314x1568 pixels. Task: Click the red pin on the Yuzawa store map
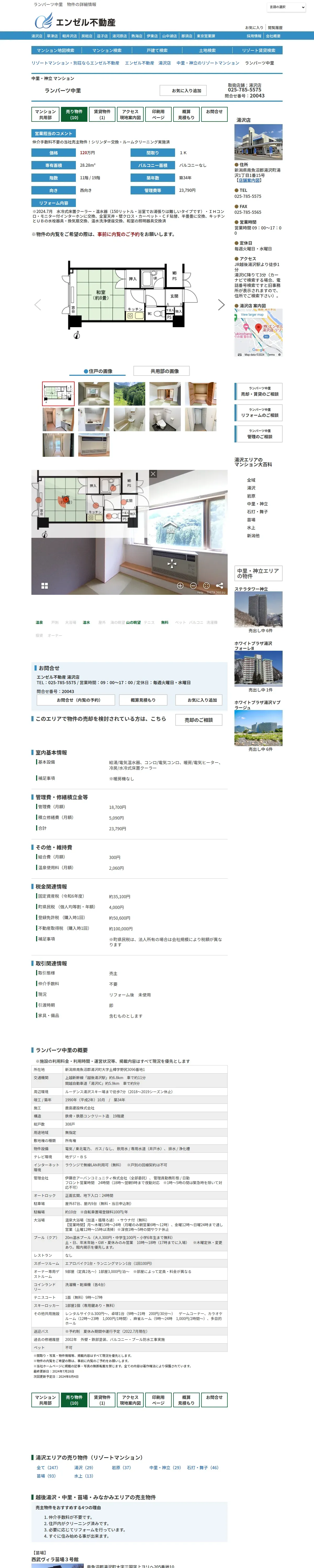(259, 327)
